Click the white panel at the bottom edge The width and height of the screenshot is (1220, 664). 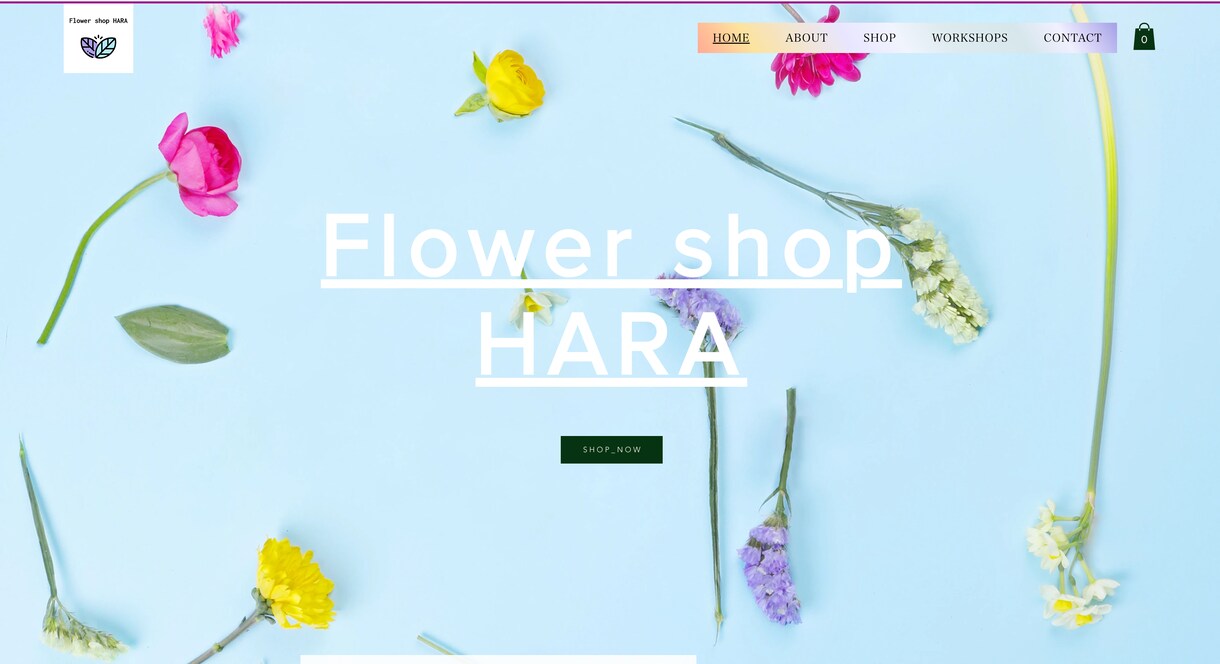498,659
